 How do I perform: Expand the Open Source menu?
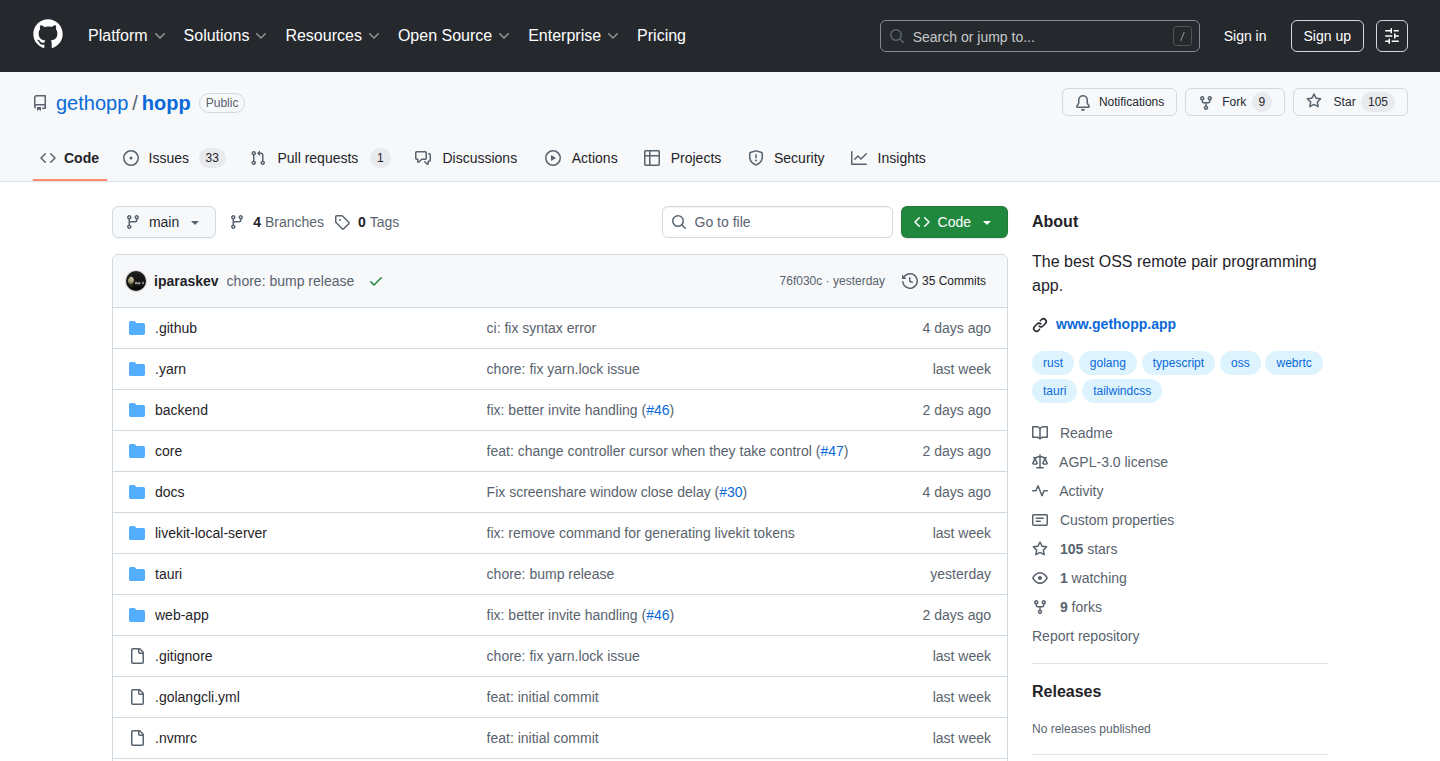click(x=454, y=36)
